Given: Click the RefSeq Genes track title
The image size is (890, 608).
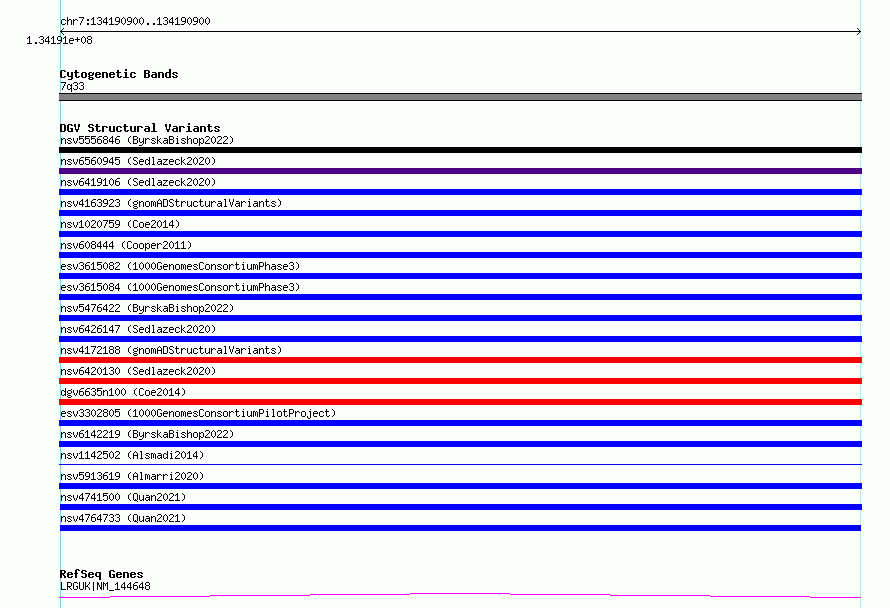Looking at the screenshot, I should [x=101, y=574].
